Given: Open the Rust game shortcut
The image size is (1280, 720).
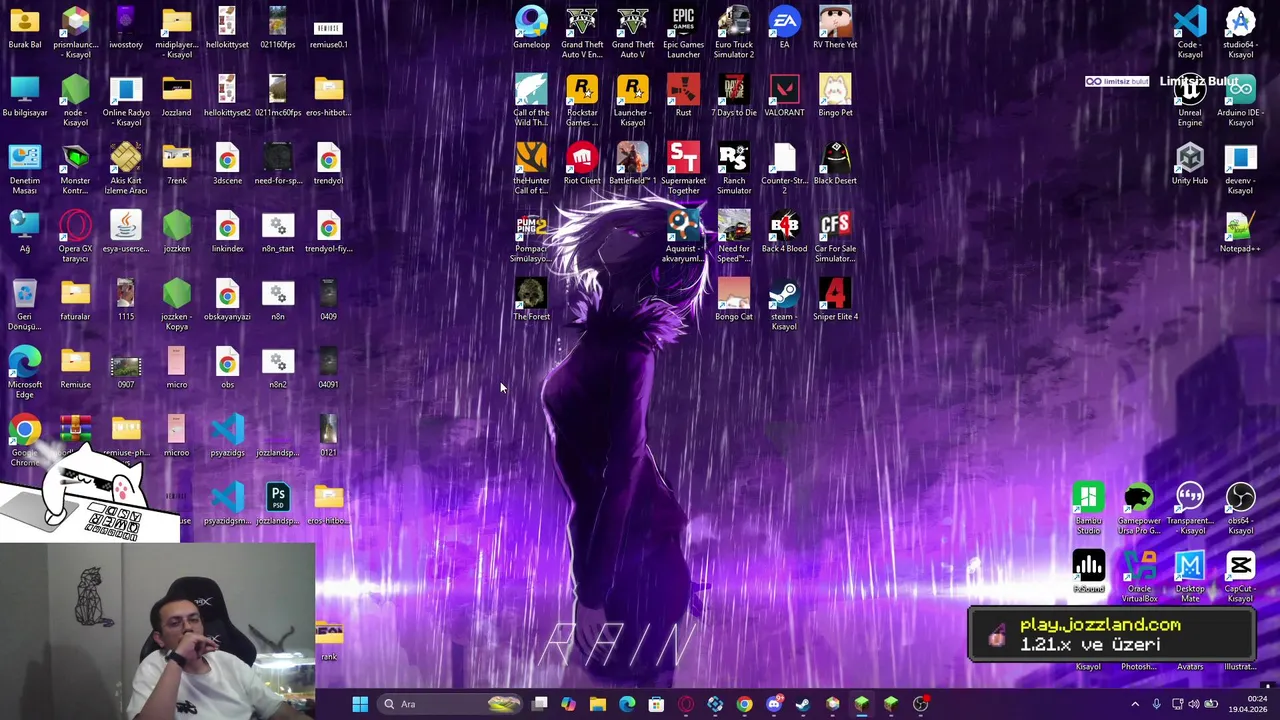Looking at the screenshot, I should point(683,96).
